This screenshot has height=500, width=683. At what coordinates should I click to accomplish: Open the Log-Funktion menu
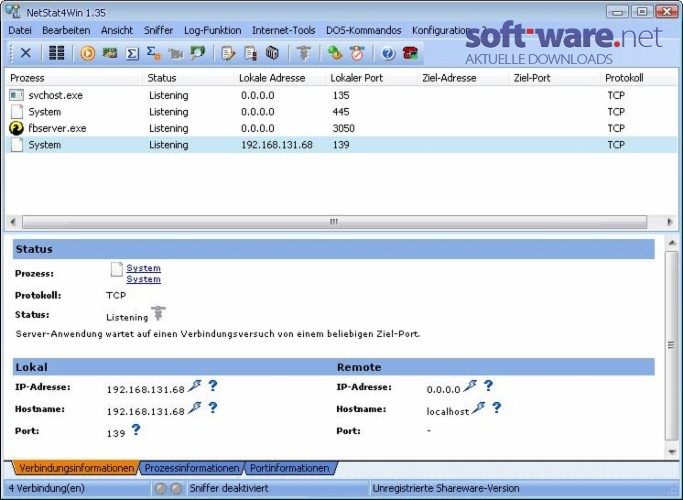[213, 30]
